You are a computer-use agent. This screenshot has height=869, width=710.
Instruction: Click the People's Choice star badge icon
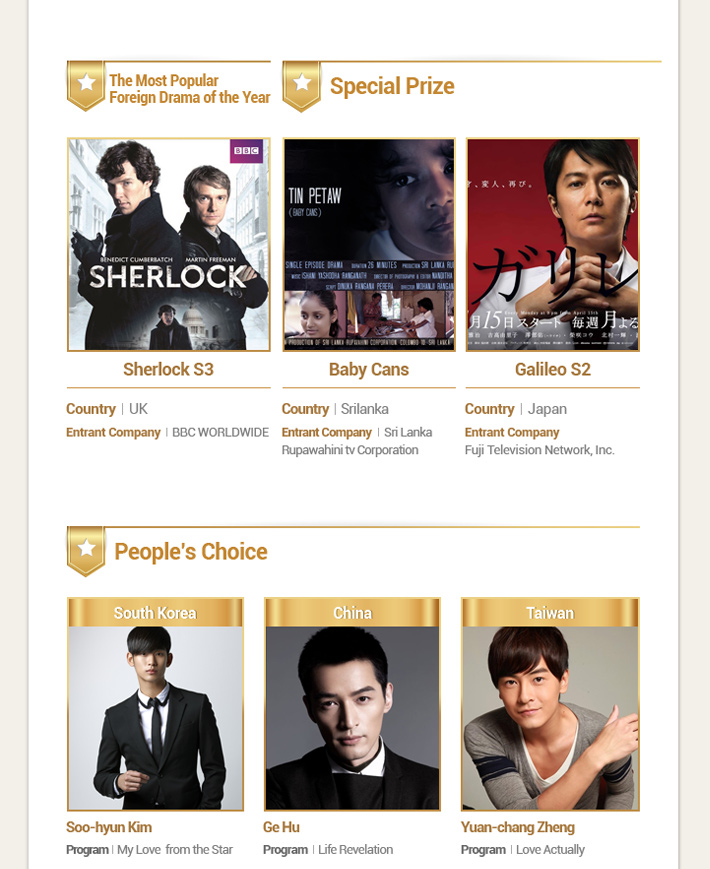click(x=86, y=551)
